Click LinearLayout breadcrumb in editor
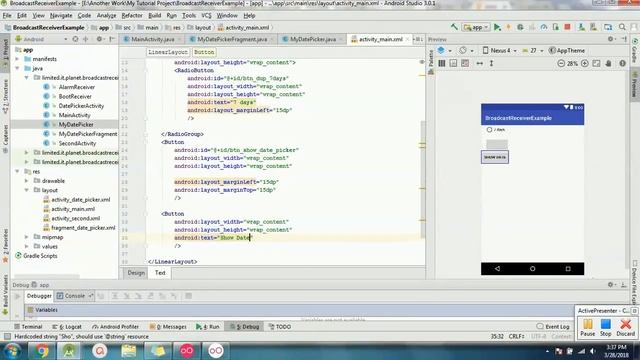Screen dimensions: 640x360 (168, 52)
